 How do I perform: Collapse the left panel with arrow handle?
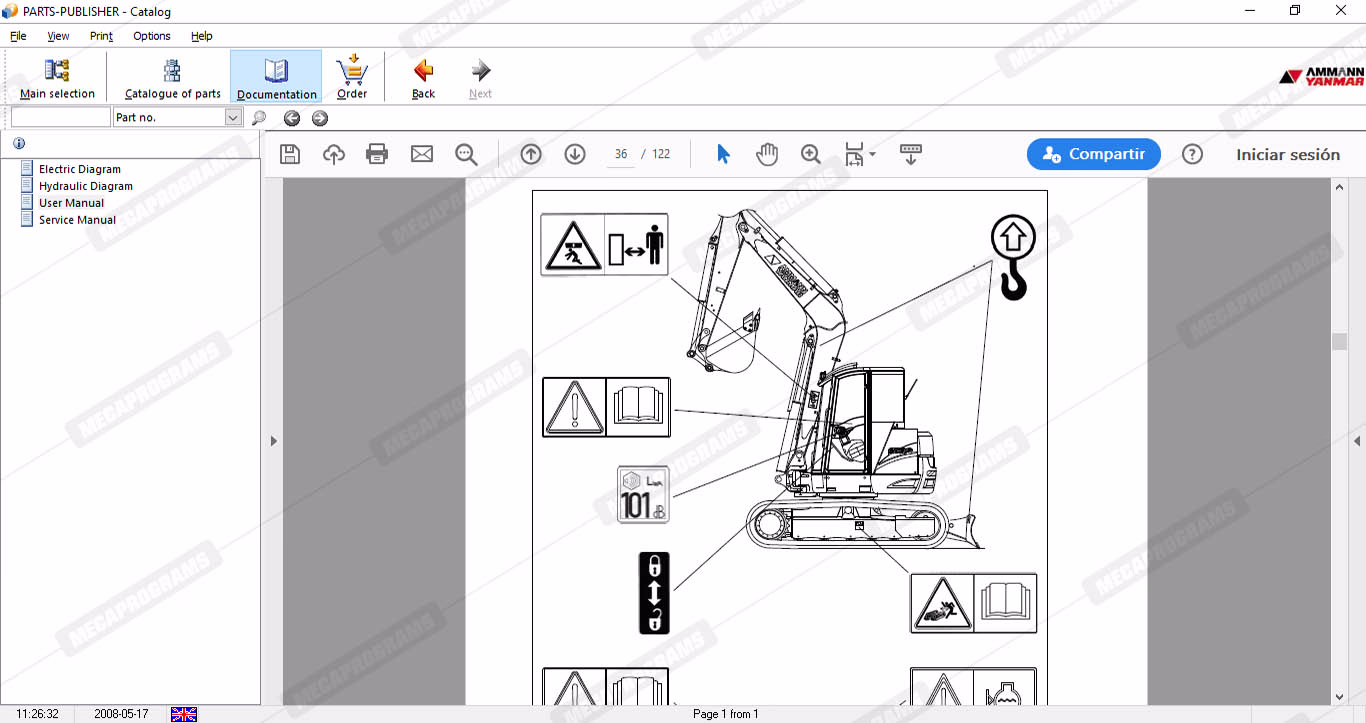pyautogui.click(x=273, y=441)
